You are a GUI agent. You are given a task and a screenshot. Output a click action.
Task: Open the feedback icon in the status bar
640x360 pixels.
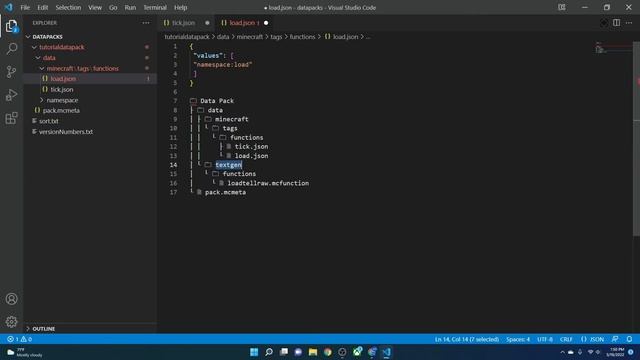tap(615, 339)
